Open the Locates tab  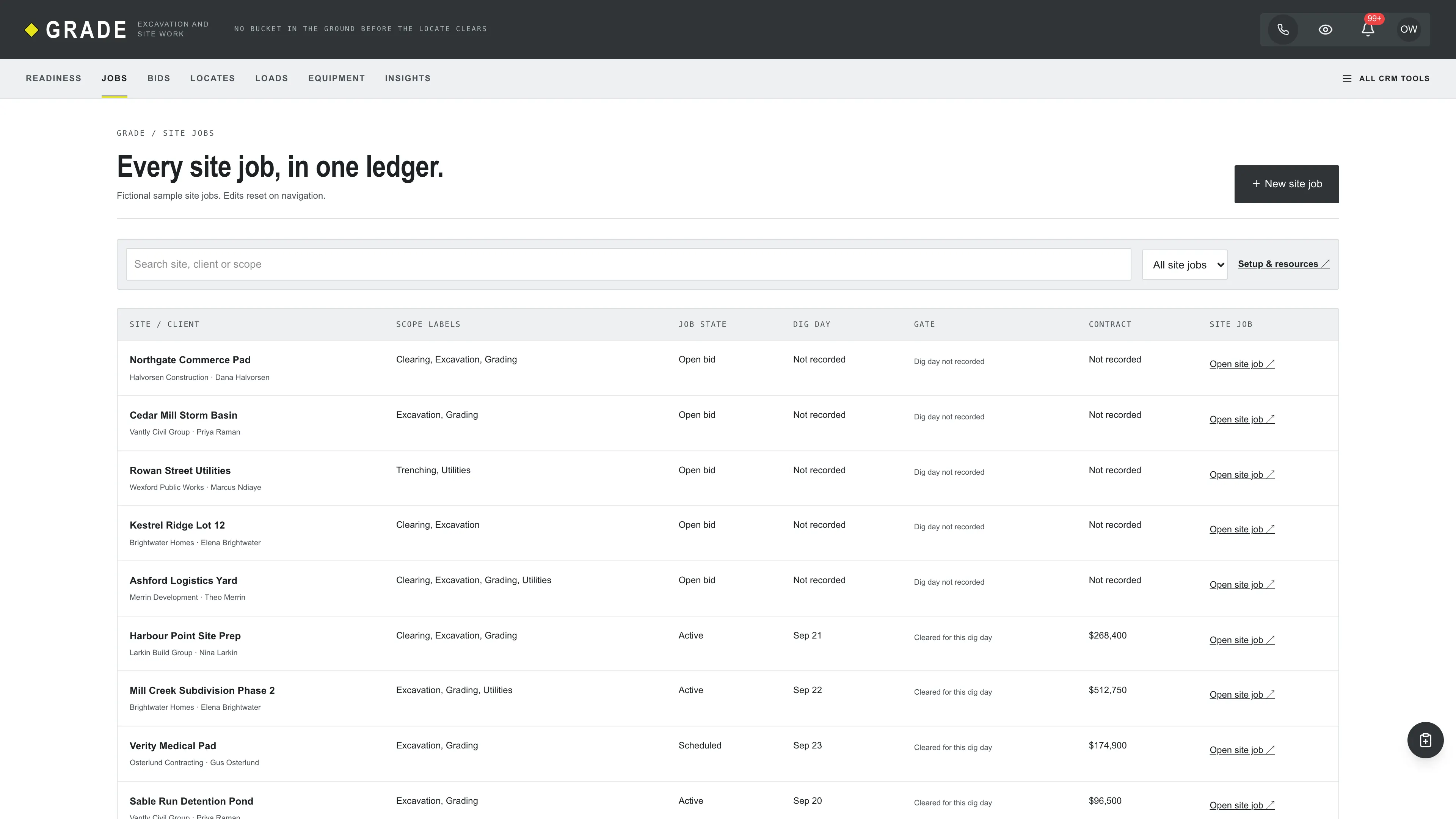pos(212,78)
